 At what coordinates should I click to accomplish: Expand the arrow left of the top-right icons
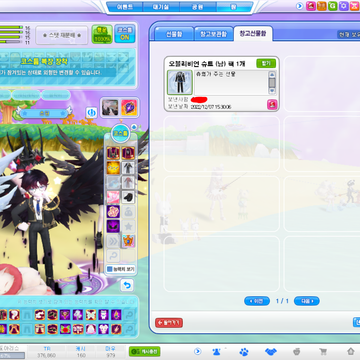coord(300,6)
